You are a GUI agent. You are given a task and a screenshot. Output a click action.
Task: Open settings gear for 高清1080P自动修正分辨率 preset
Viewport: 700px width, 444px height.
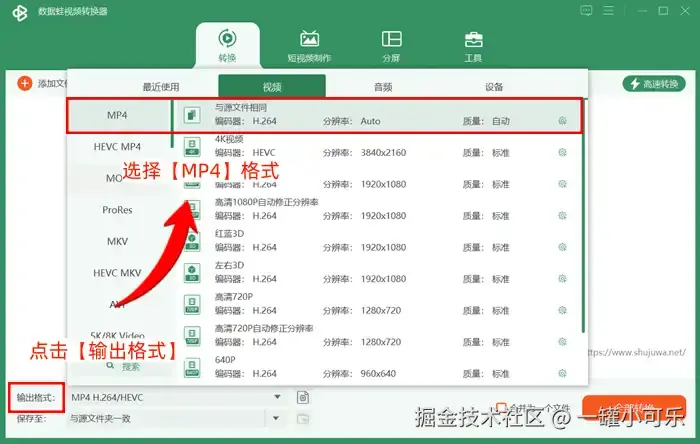tap(562, 216)
